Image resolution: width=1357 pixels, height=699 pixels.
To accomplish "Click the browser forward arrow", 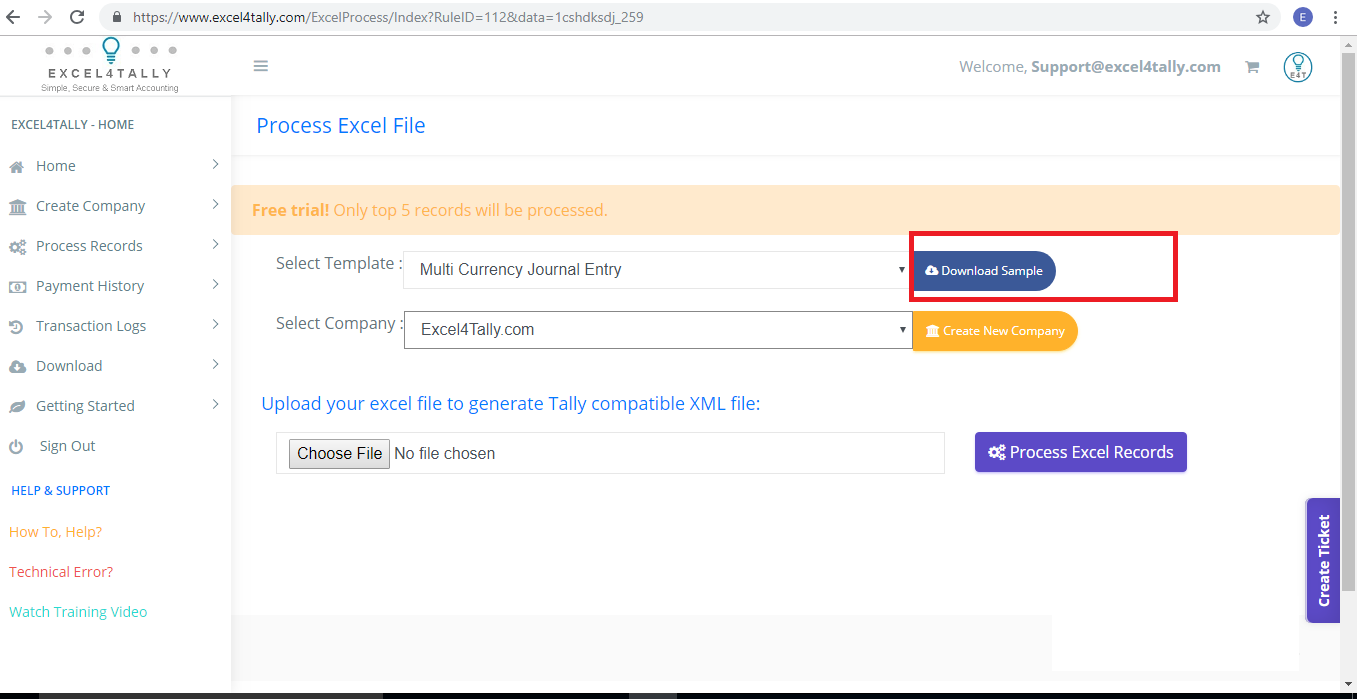I will pyautogui.click(x=44, y=17).
